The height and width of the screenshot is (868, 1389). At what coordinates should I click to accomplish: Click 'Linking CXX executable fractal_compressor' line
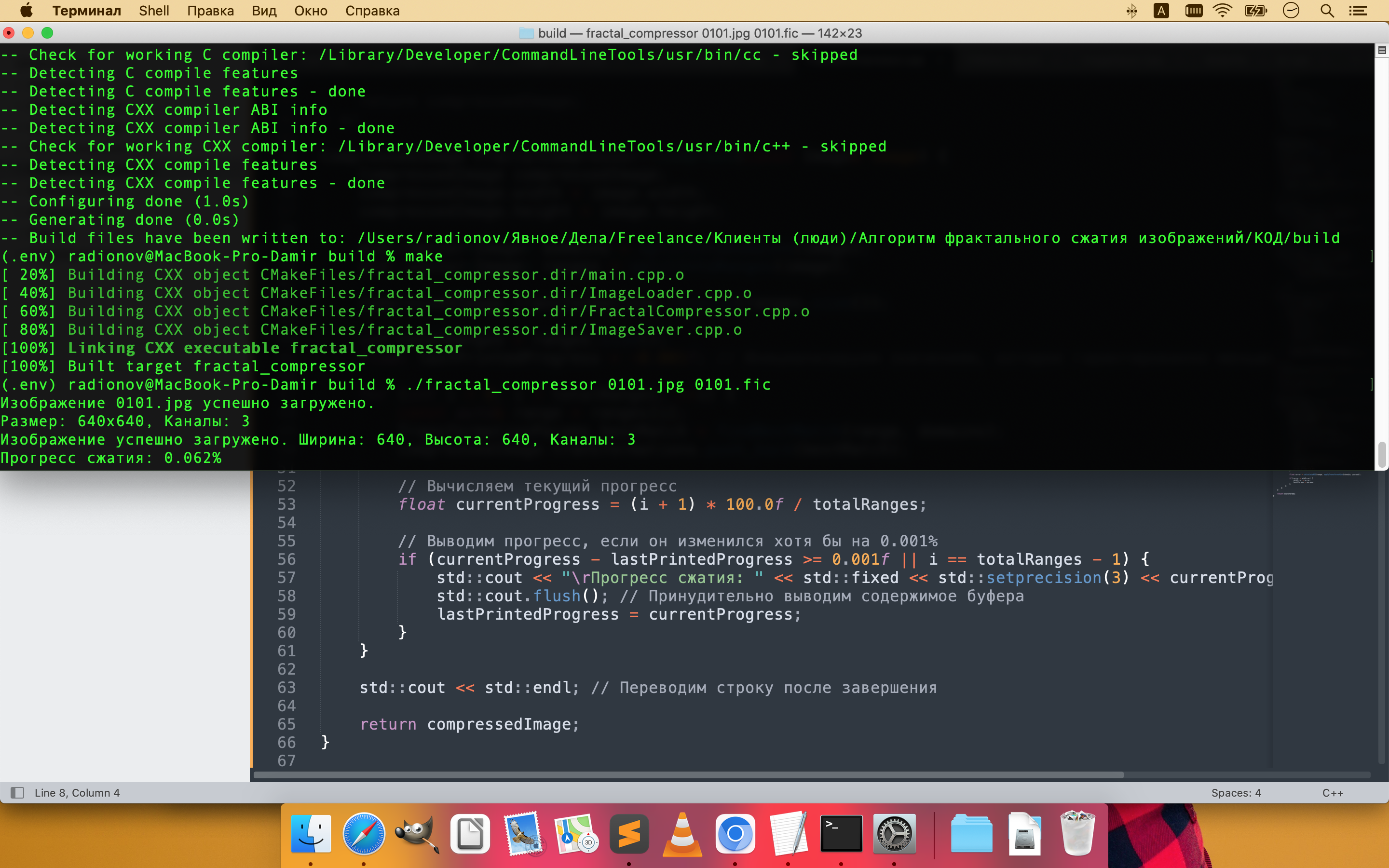pyautogui.click(x=265, y=348)
